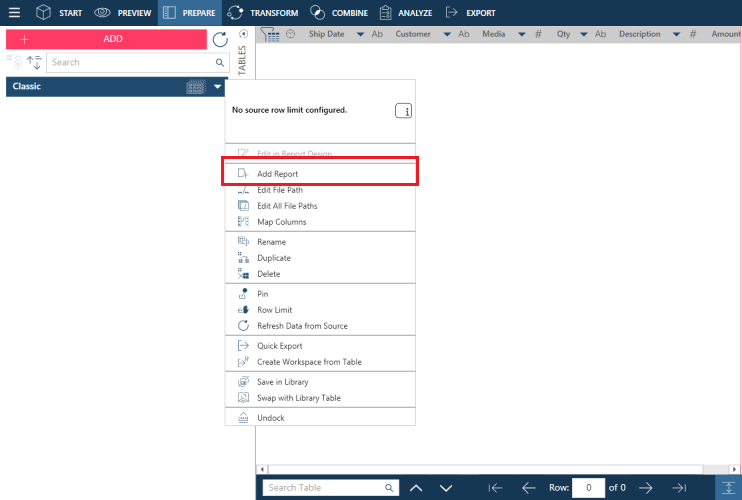Open the TRANSFORM tab
Screen dimensions: 742x500
263,13
